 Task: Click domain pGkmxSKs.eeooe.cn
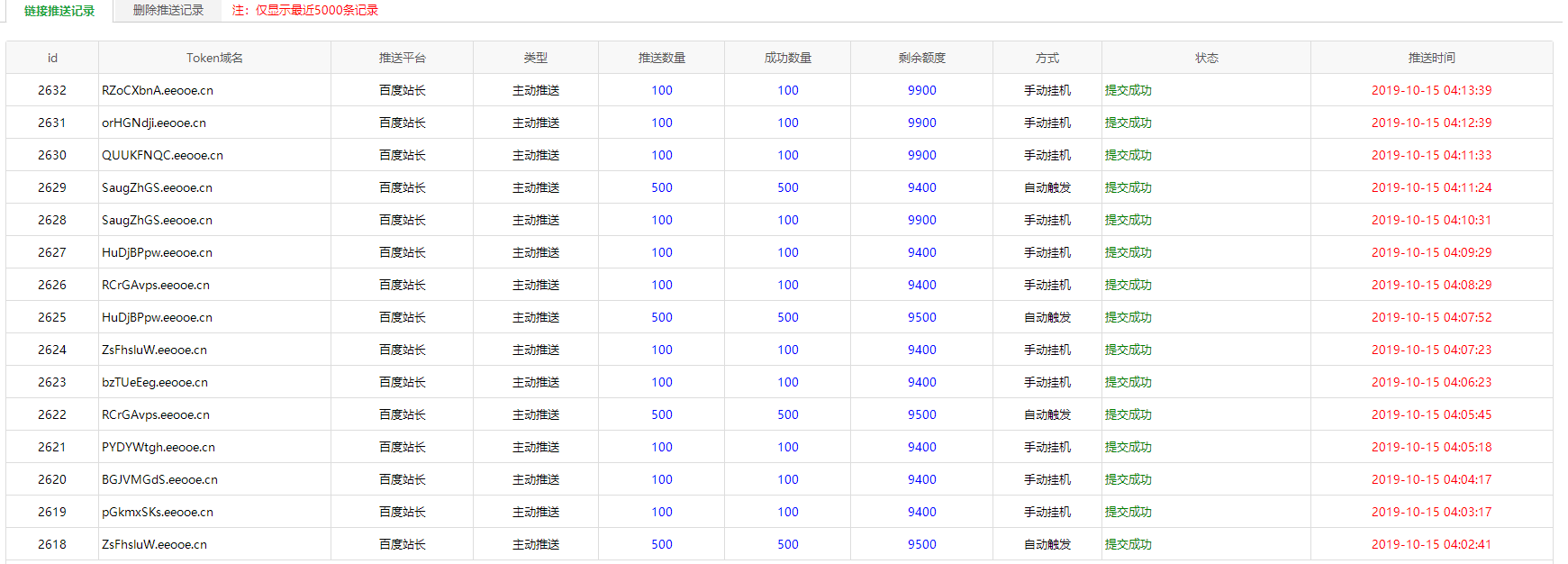(158, 512)
